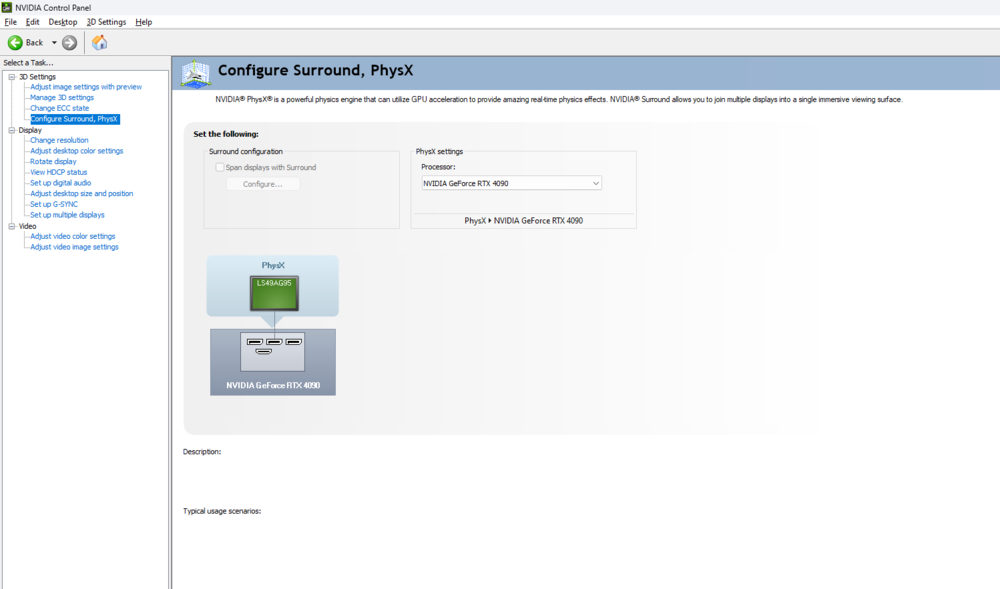Click the GPU display ports diagram
1000x589 pixels.
tap(273, 352)
